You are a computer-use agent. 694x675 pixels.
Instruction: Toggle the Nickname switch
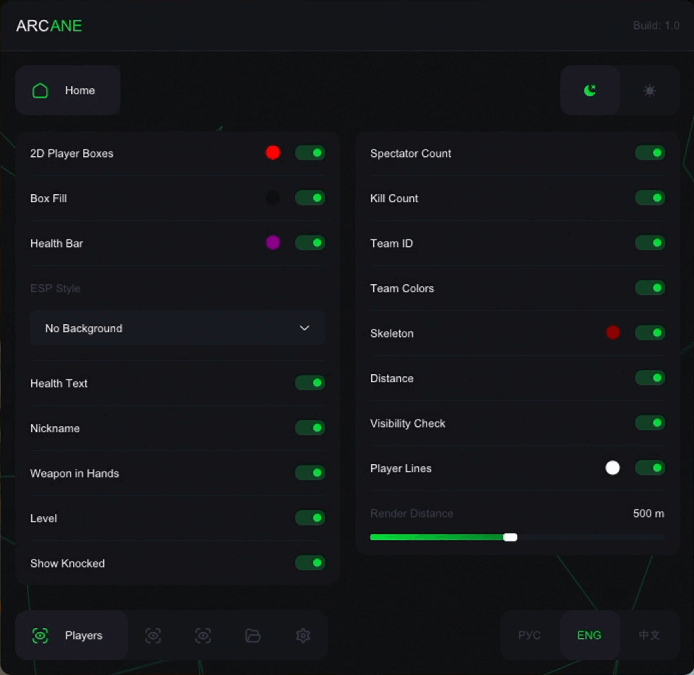tap(310, 428)
